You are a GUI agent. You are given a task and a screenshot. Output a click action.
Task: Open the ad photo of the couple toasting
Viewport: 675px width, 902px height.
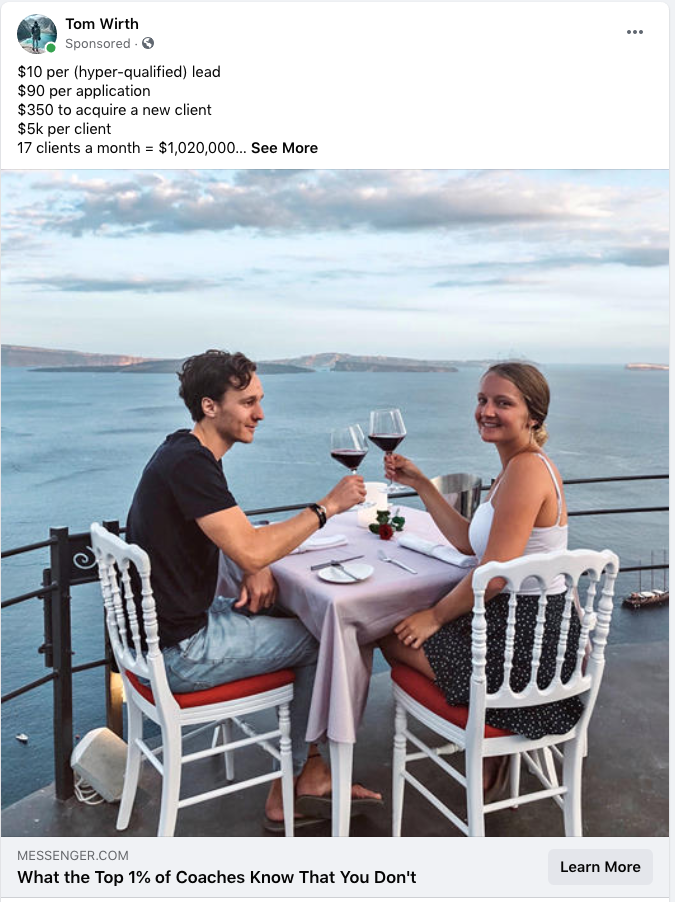(335, 503)
